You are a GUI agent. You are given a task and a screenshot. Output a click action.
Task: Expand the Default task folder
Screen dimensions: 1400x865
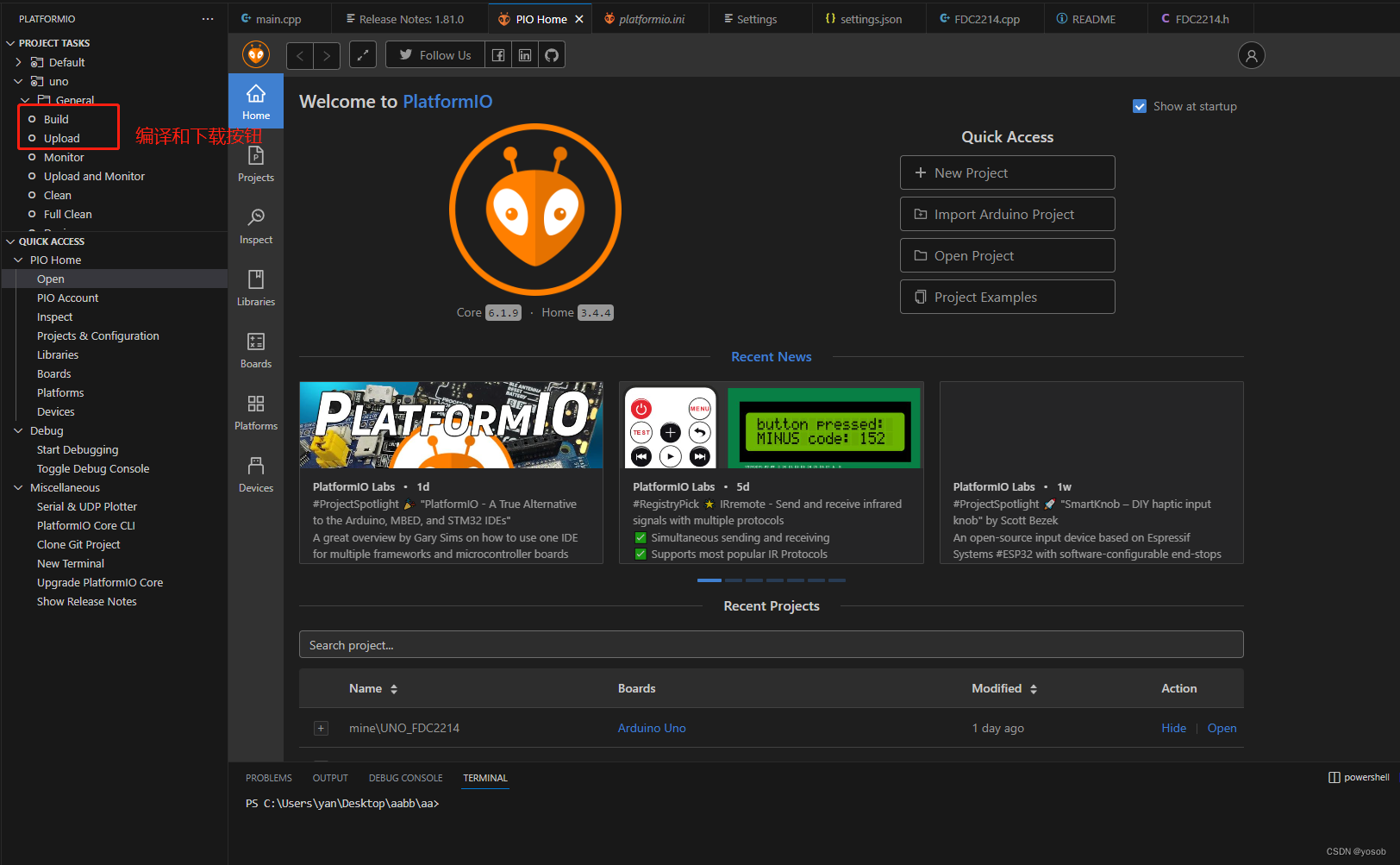point(19,62)
